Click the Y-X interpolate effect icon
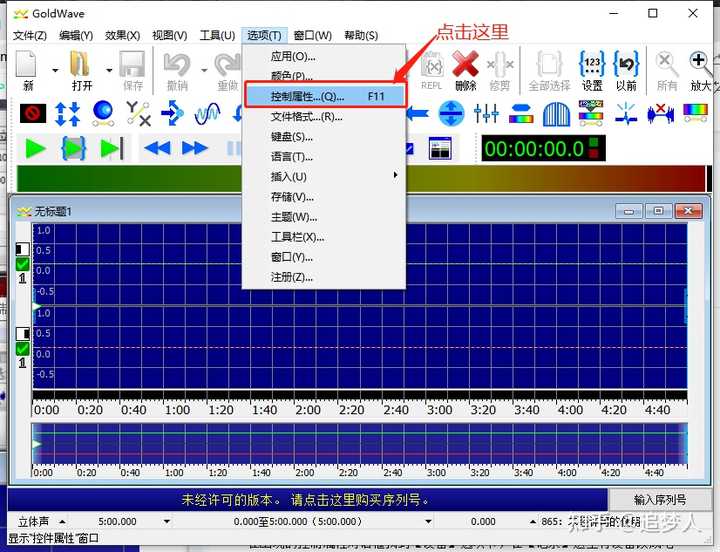The width and height of the screenshot is (720, 552). point(138,113)
